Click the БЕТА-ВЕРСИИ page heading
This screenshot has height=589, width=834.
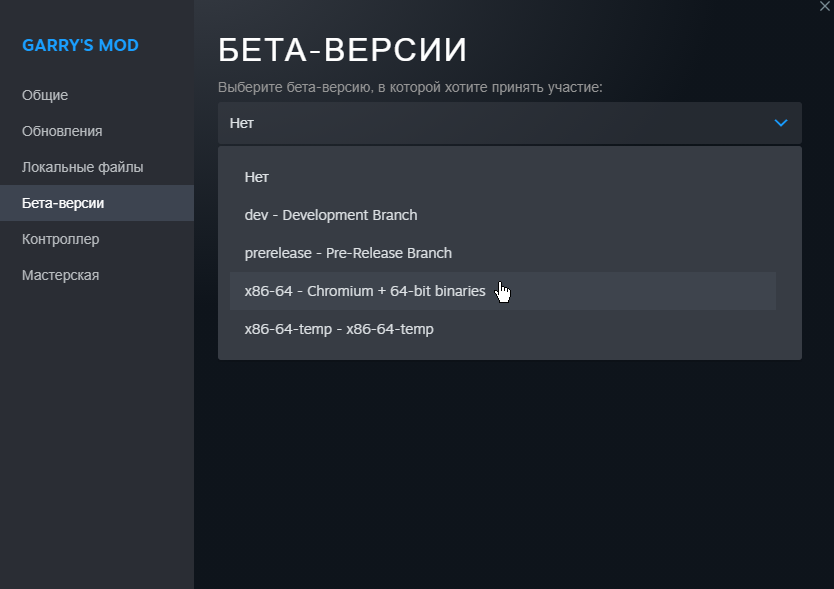(343, 50)
